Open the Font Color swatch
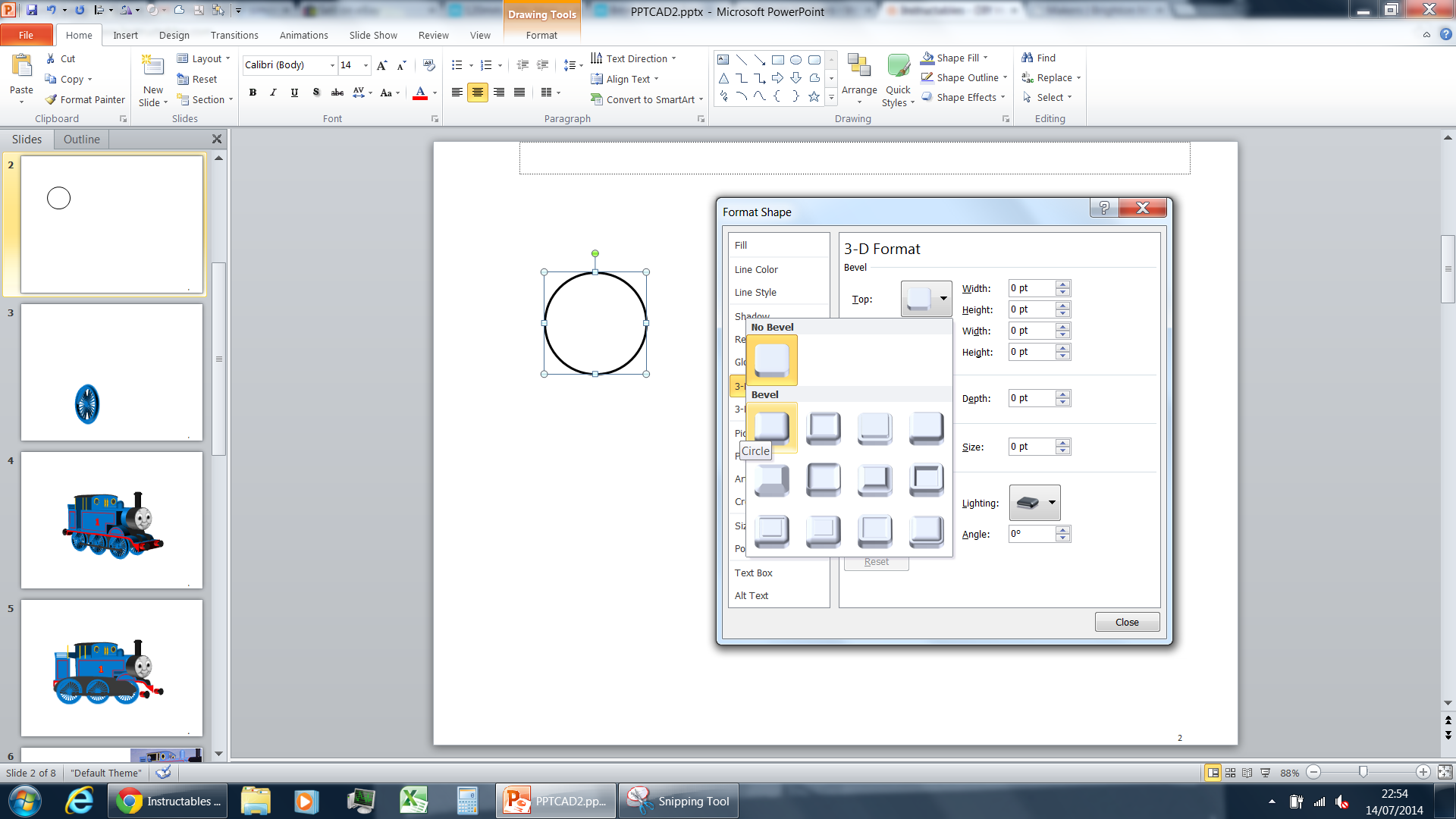The width and height of the screenshot is (1456, 819). (x=420, y=93)
